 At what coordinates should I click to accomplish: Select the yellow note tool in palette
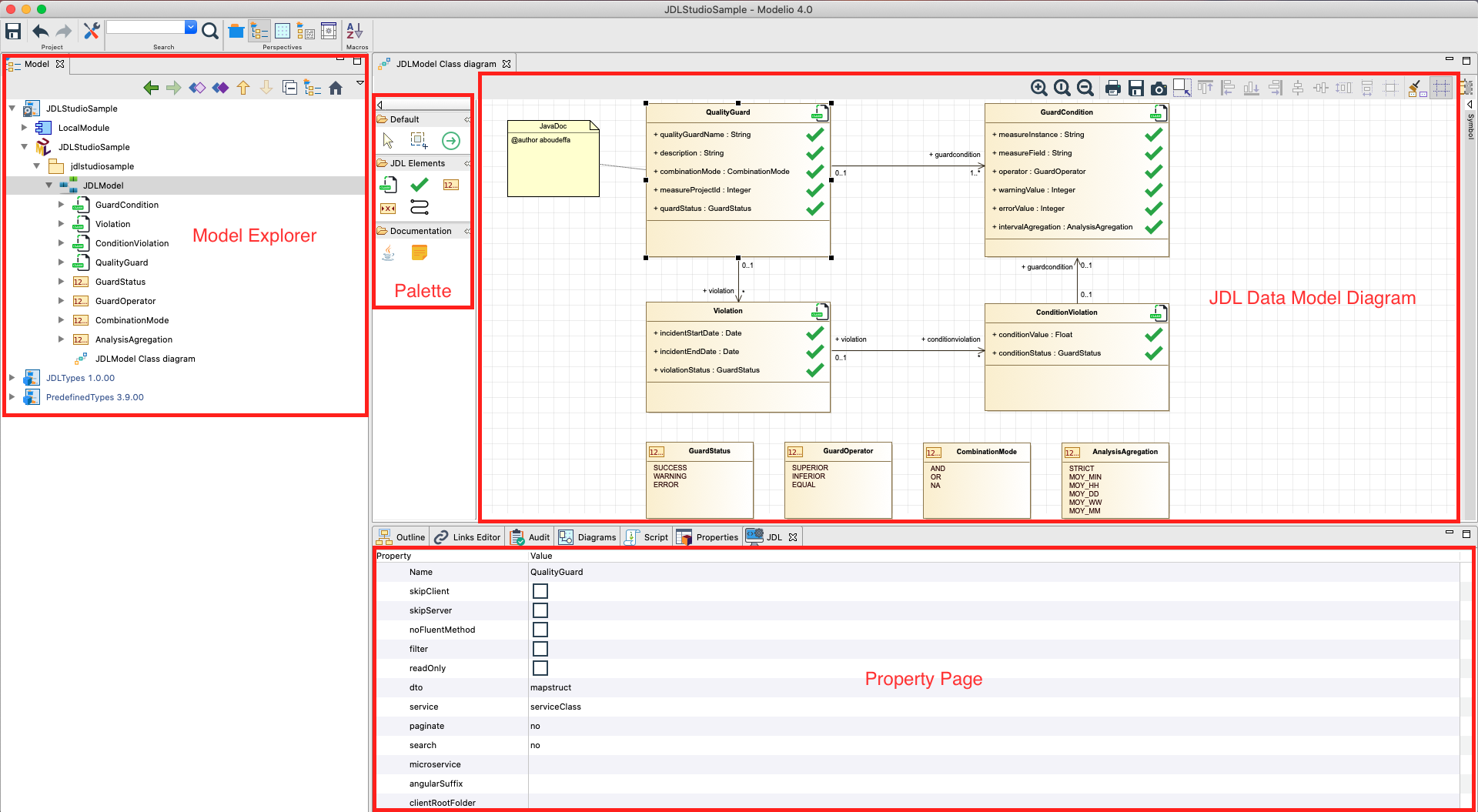(x=420, y=252)
